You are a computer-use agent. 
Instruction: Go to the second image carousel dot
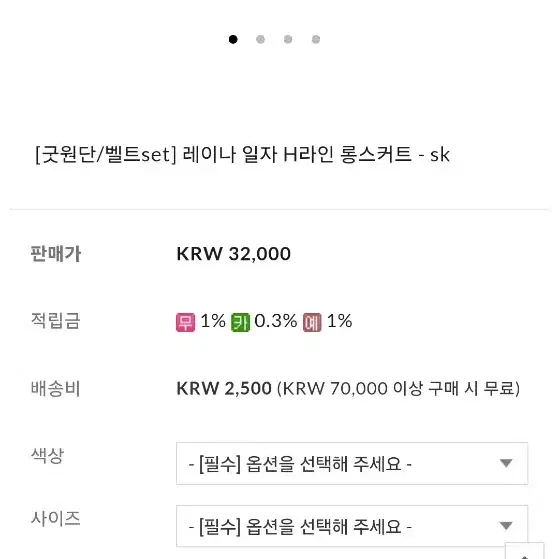[261, 39]
